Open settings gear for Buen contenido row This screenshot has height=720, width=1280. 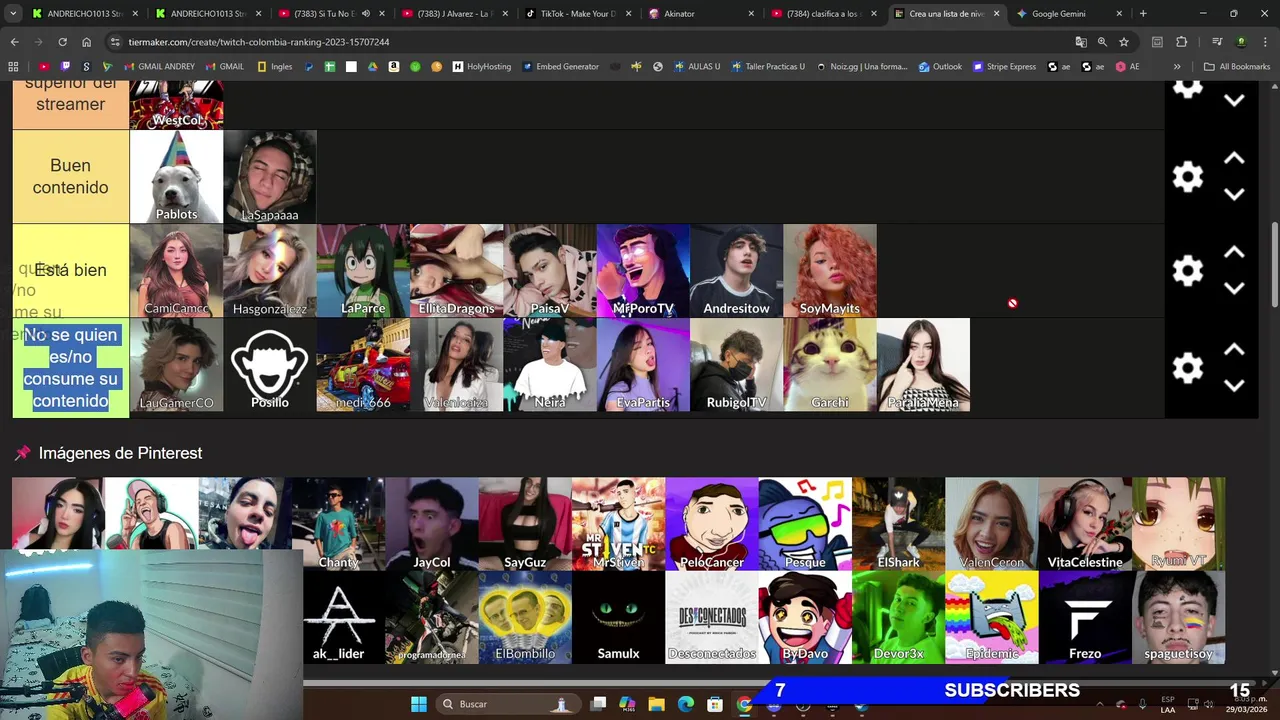click(1187, 177)
